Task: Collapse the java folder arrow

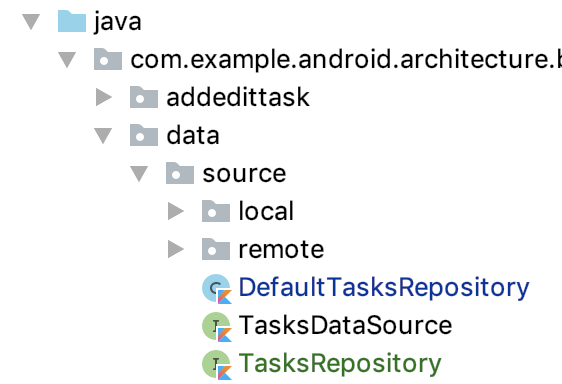Action: point(31,22)
